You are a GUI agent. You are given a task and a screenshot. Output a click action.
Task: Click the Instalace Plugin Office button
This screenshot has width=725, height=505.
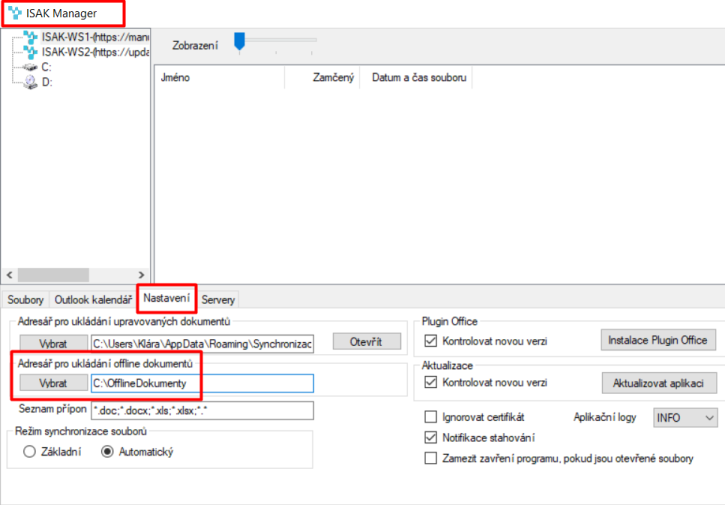click(658, 340)
